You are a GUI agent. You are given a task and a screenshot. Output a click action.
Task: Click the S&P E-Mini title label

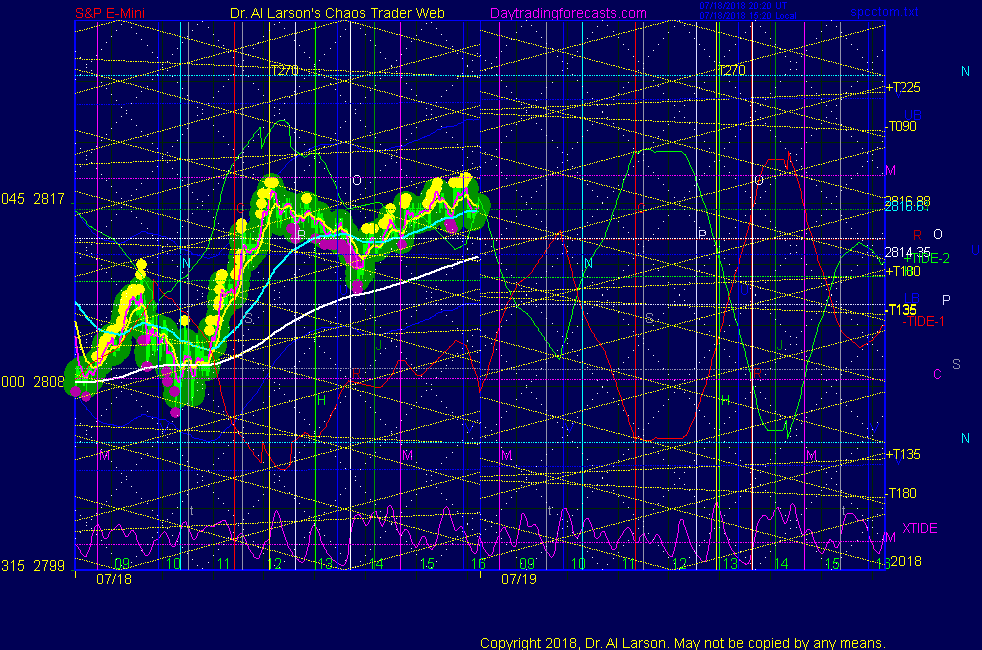click(110, 13)
